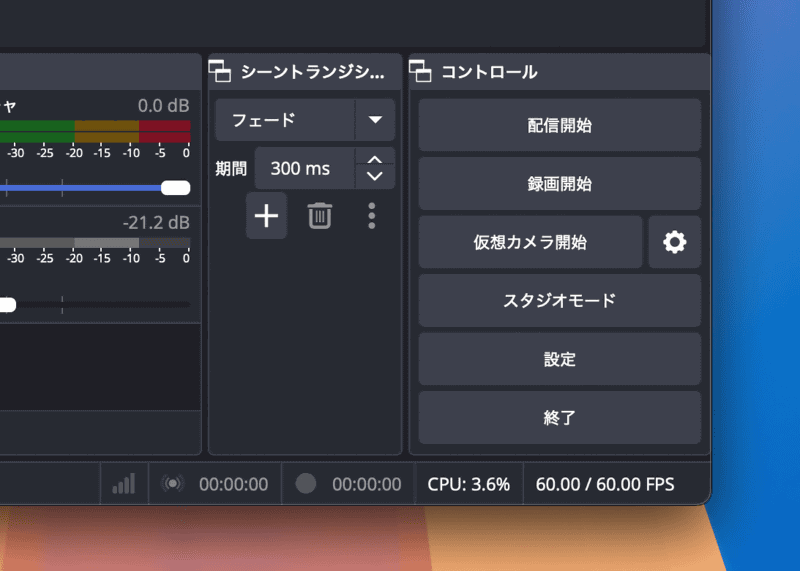Click the 60.00 / 60.00 FPS status entry
800x571 pixels.
coord(605,484)
